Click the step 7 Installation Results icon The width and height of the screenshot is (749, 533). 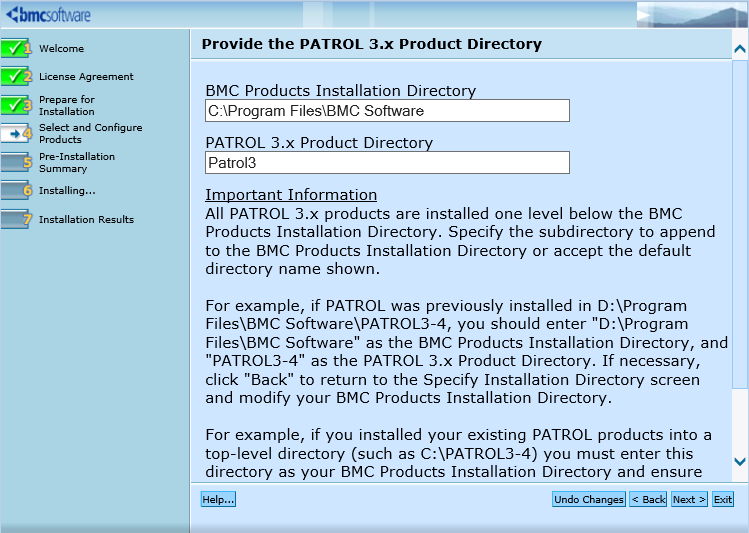(15, 219)
